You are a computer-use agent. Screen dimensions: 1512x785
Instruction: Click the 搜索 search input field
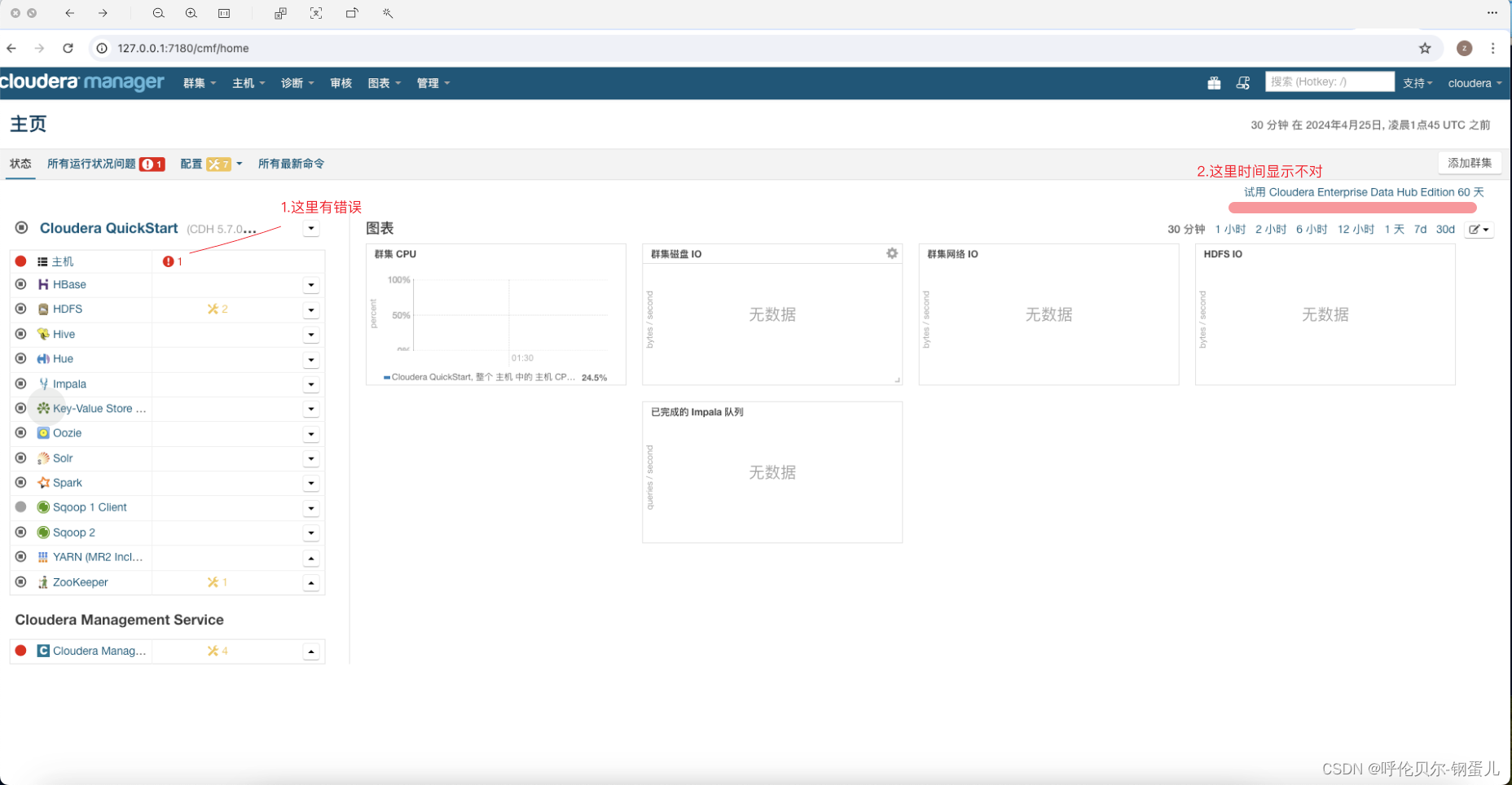[1330, 81]
